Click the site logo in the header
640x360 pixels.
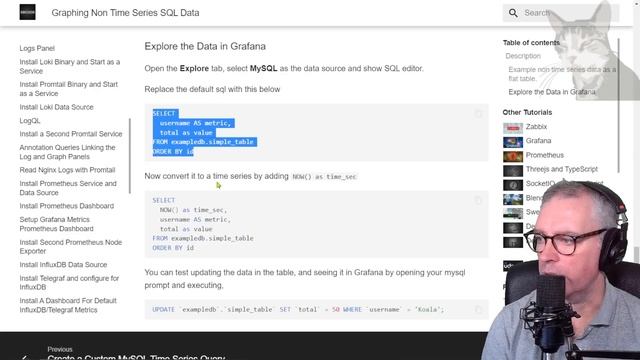point(27,12)
